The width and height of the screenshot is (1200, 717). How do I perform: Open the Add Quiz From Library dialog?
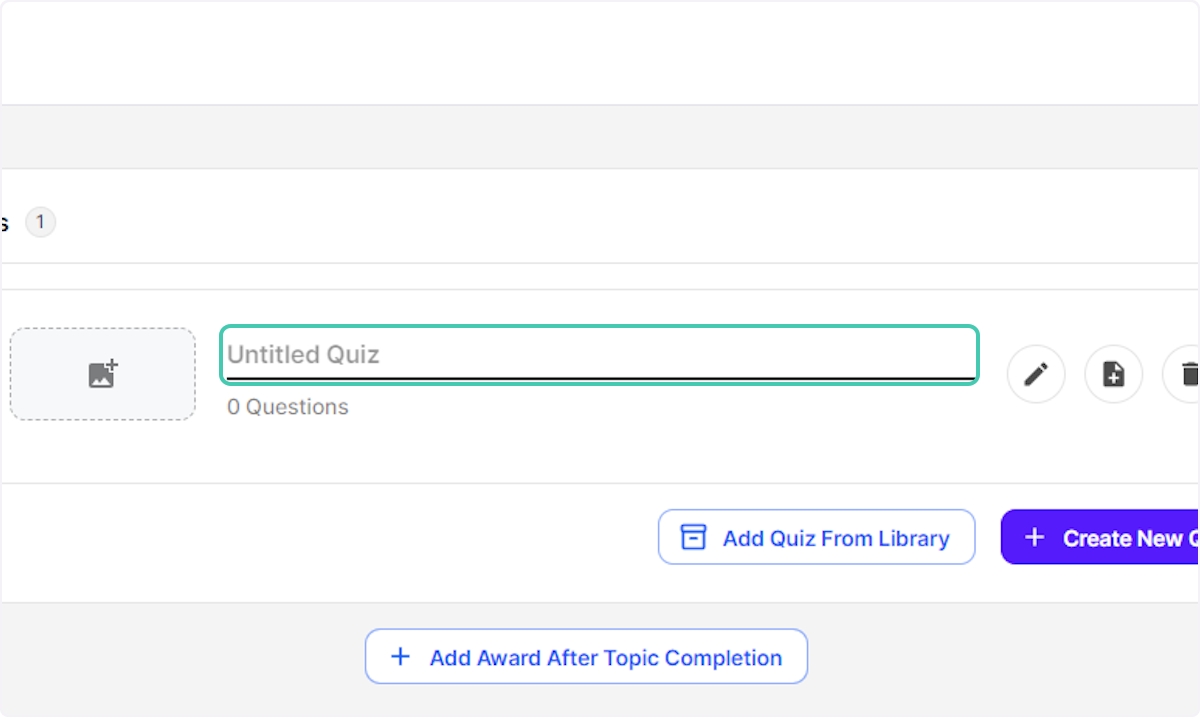[816, 537]
